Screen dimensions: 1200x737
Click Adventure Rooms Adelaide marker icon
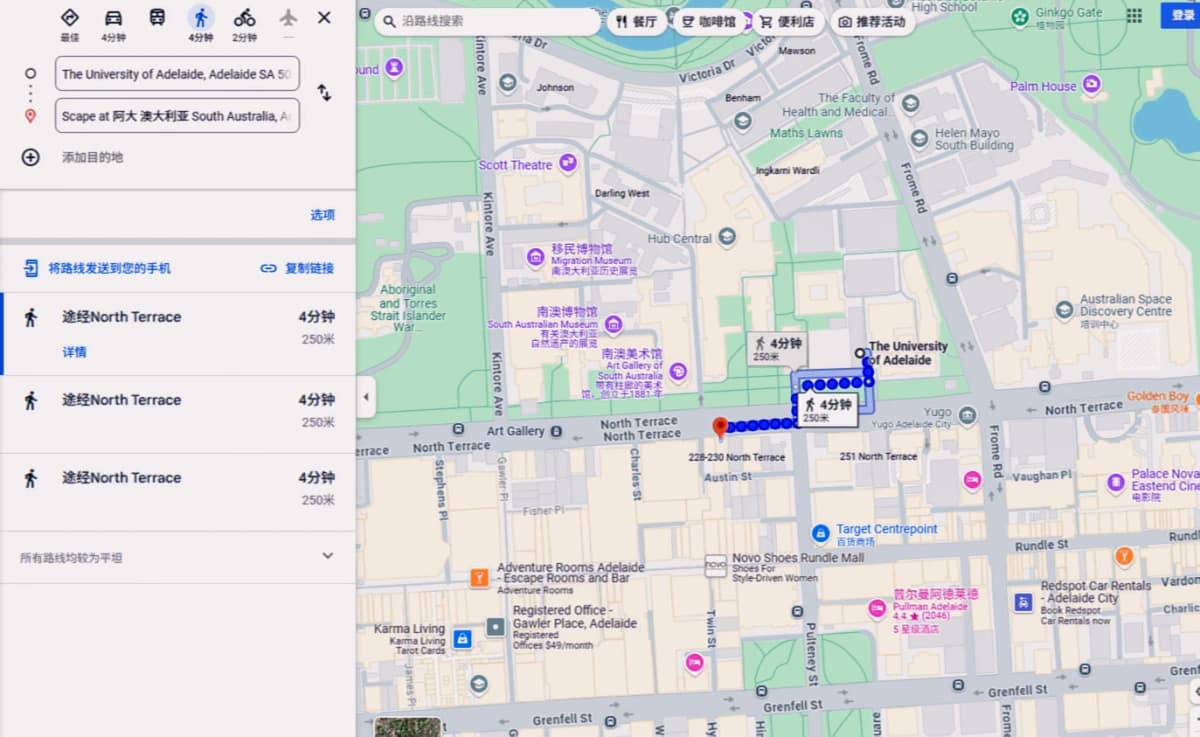(479, 577)
